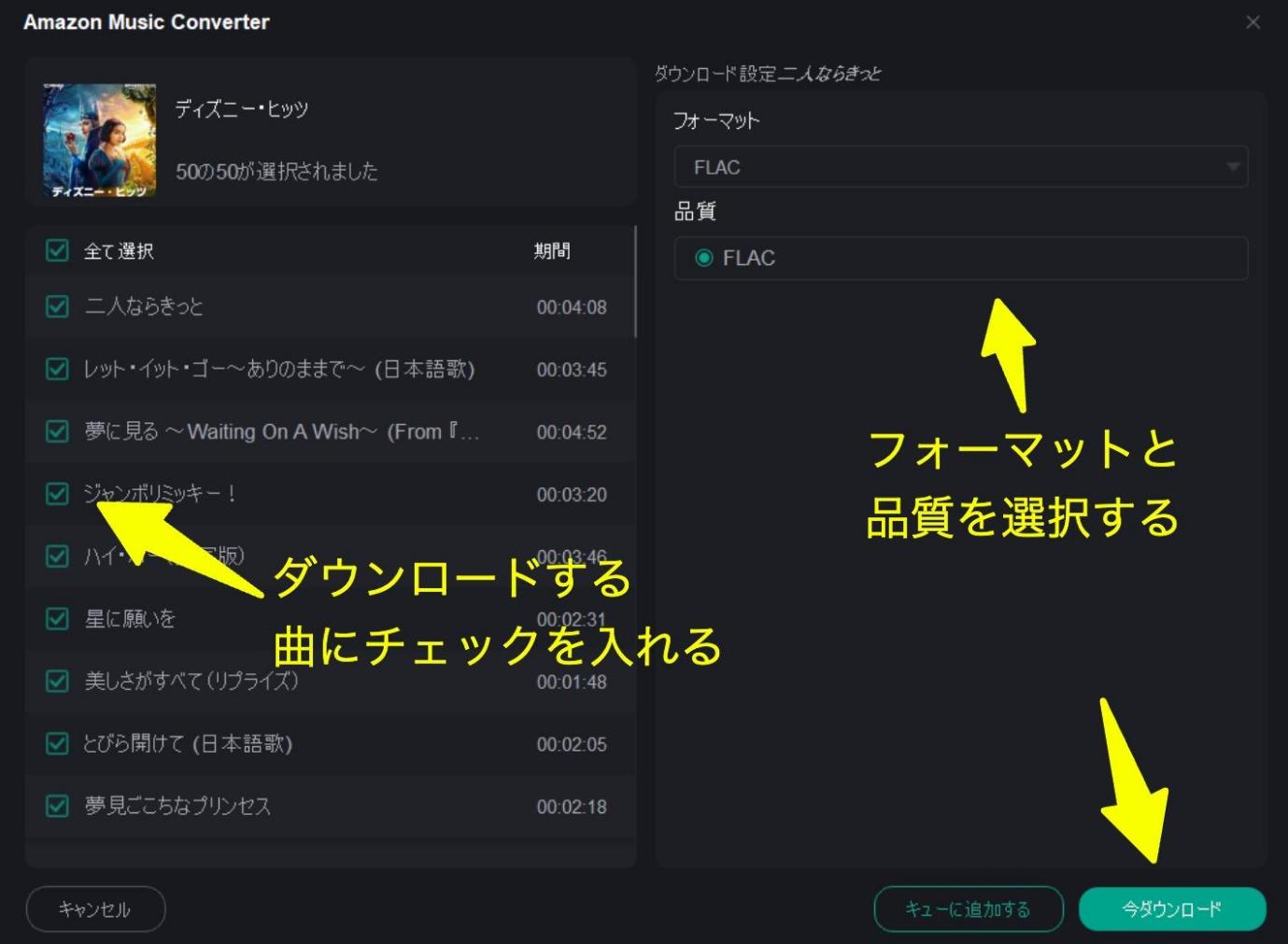Image resolution: width=1288 pixels, height=944 pixels.
Task: Click the Amazon Music Converter title
Action: [147, 22]
